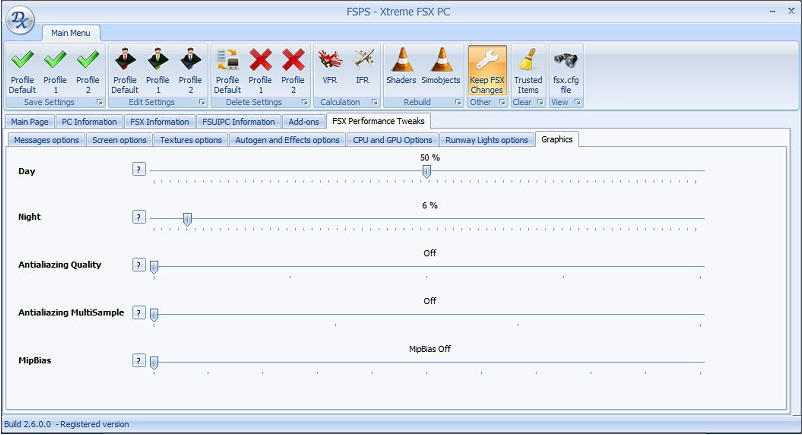
Task: Open help for Antialiazing MultiSample
Action: [139, 313]
